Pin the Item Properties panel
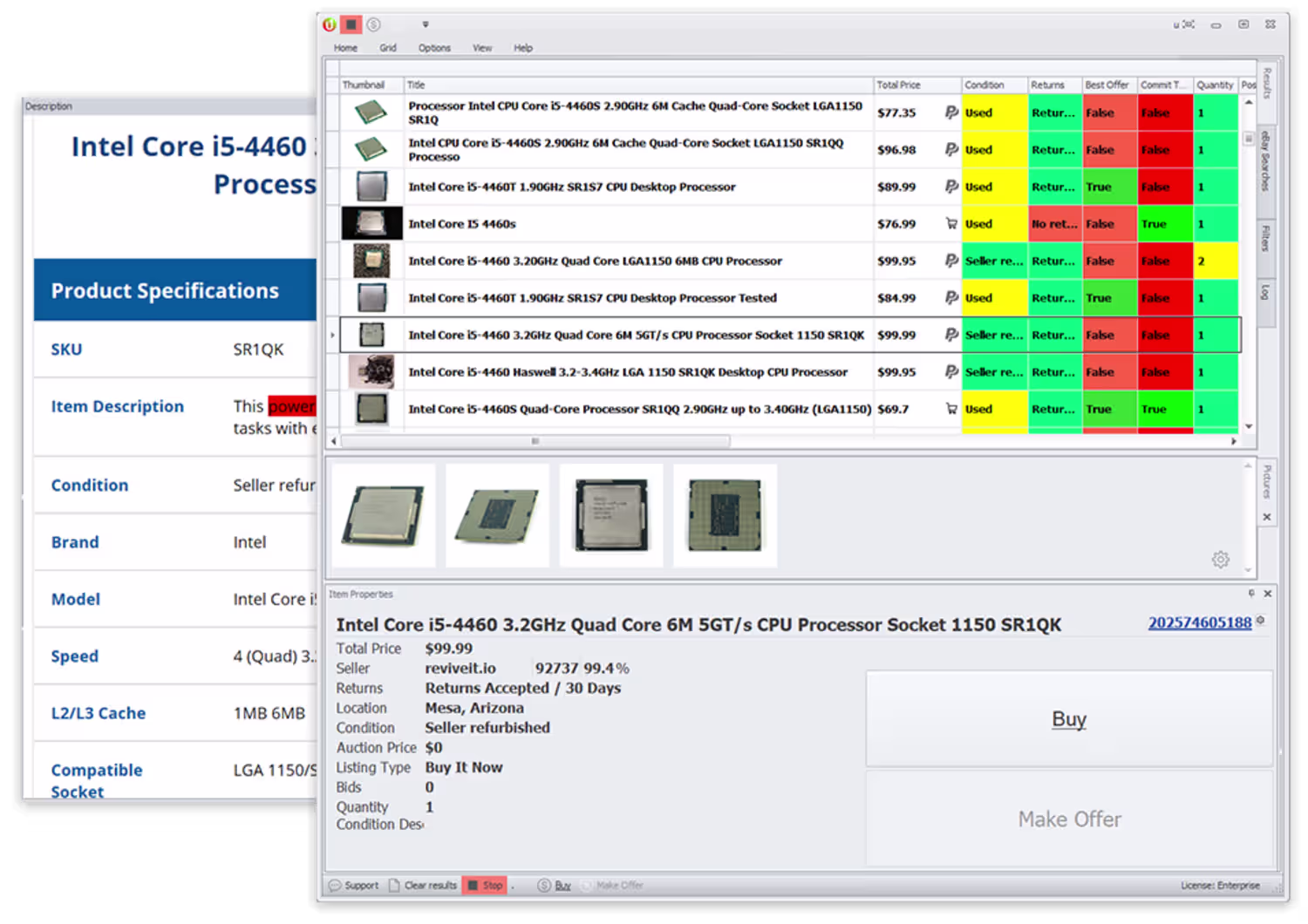 [x=1251, y=594]
